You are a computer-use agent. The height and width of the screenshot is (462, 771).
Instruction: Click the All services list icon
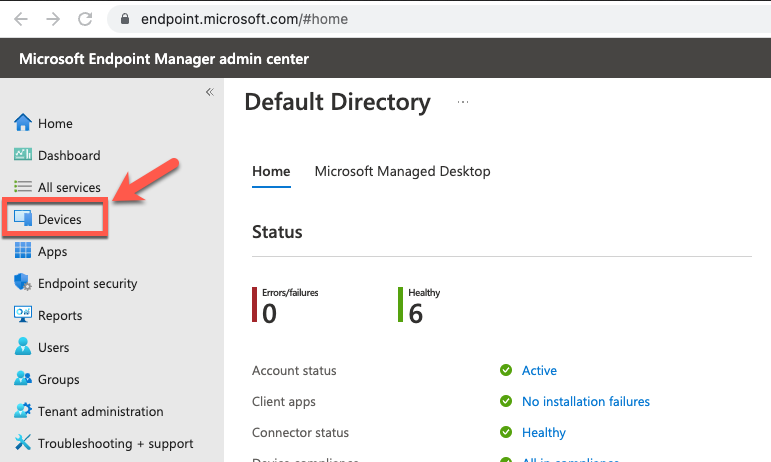(23, 187)
